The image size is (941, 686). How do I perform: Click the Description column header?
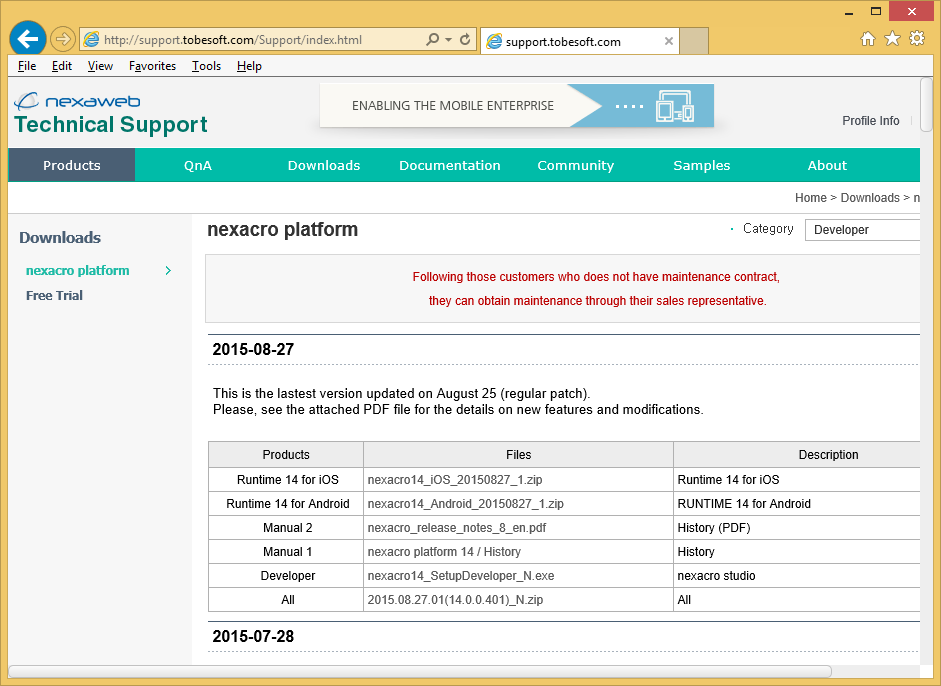pyautogui.click(x=797, y=454)
